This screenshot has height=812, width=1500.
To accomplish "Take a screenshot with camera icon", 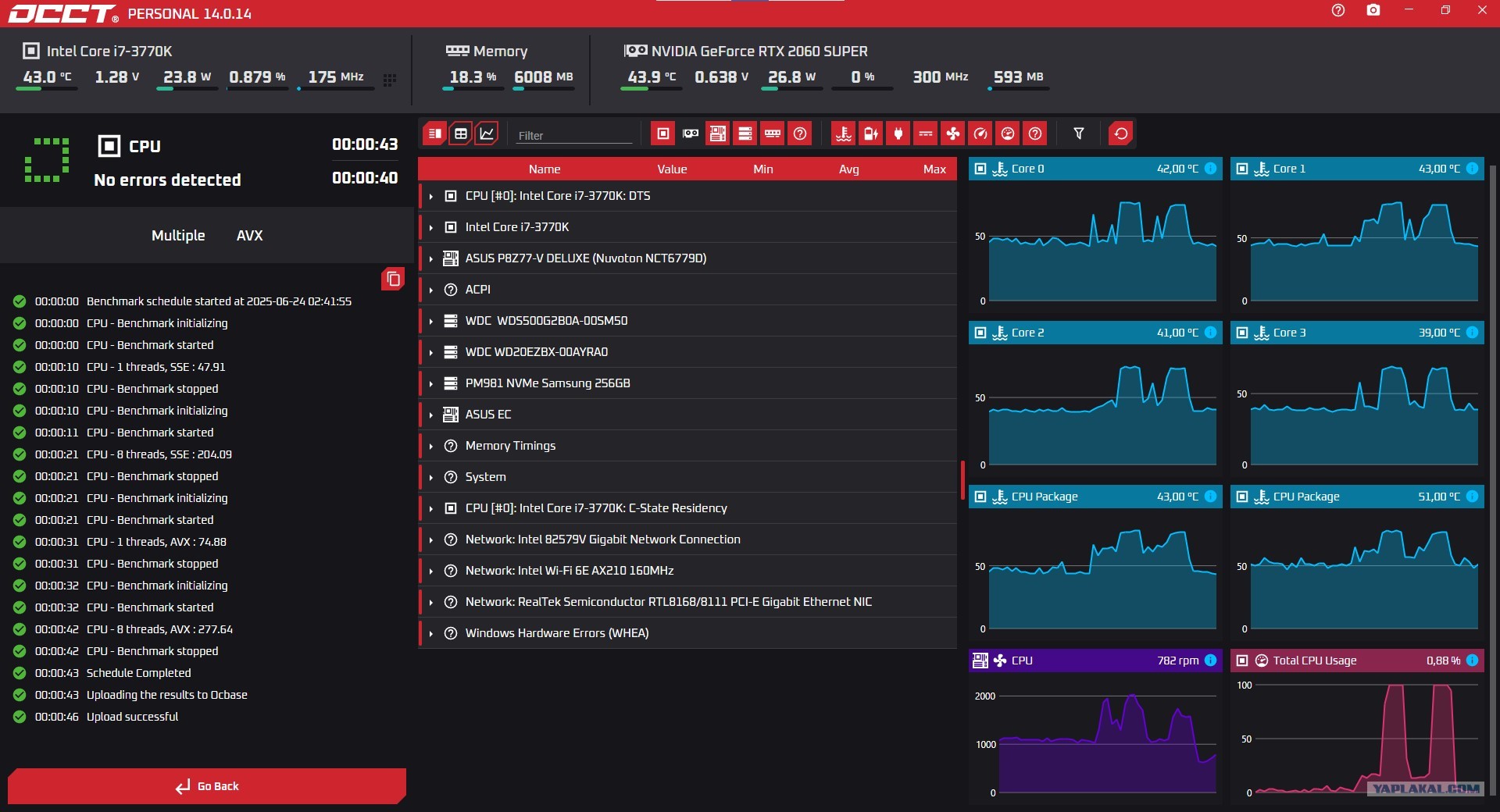I will 1373,10.
